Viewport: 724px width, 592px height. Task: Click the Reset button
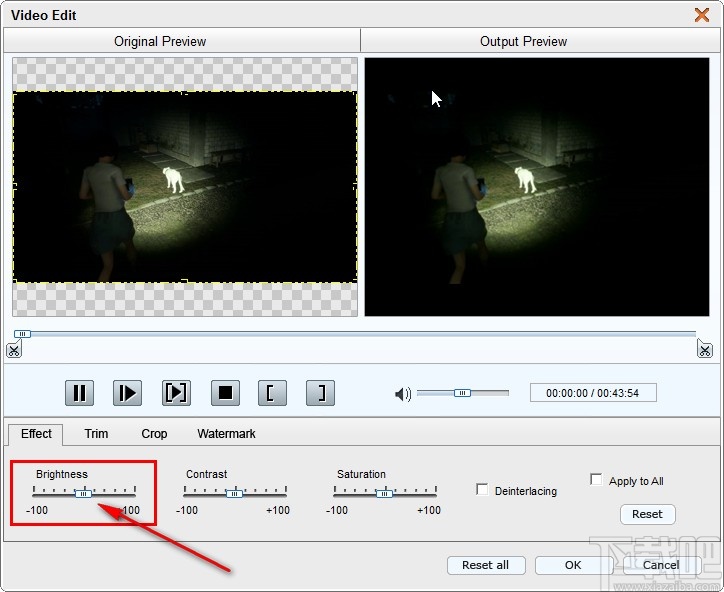(x=647, y=514)
